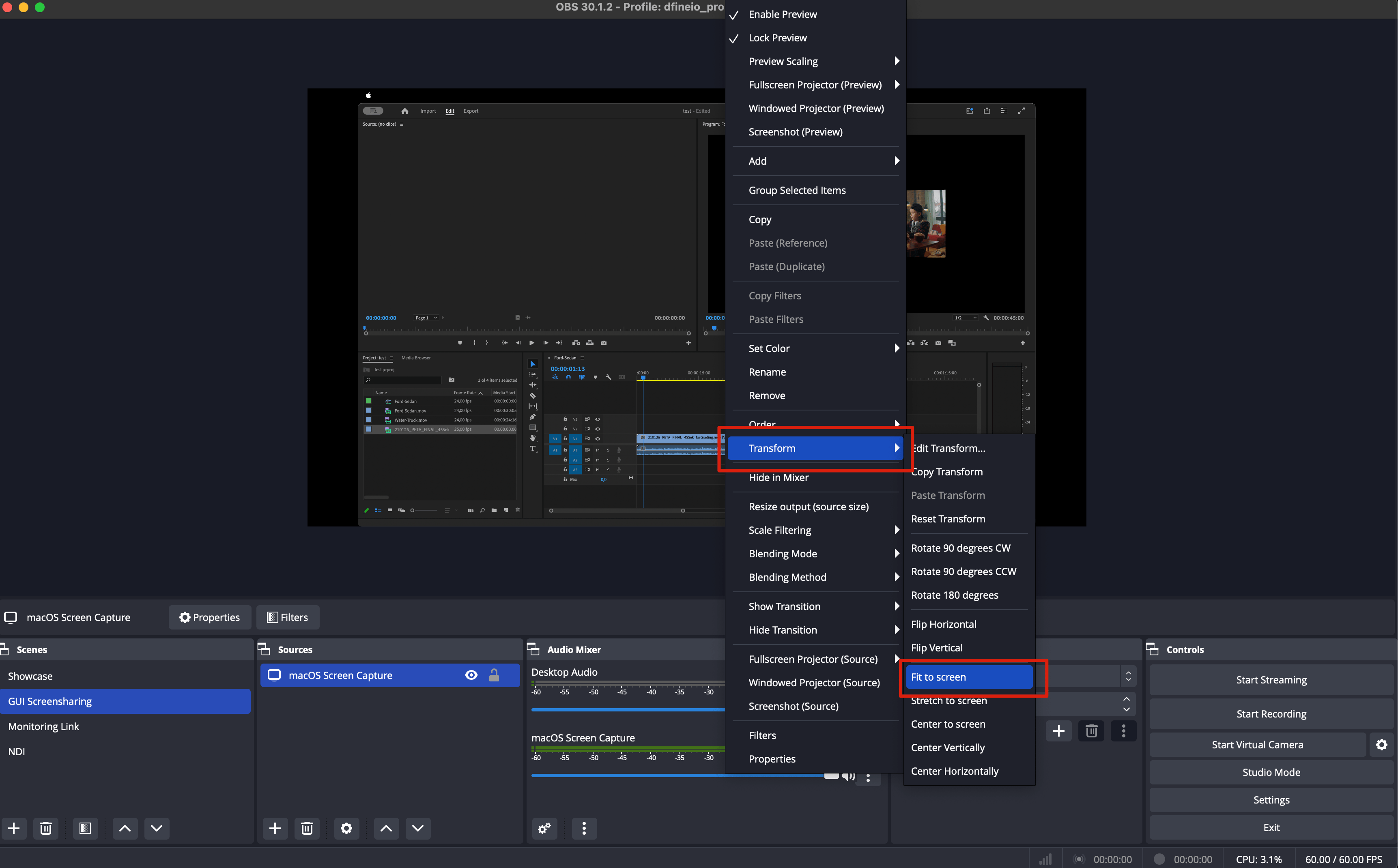Mute macOS Screen Capture audio with speaker icon
Image resolution: width=1398 pixels, height=868 pixels.
coord(849,777)
